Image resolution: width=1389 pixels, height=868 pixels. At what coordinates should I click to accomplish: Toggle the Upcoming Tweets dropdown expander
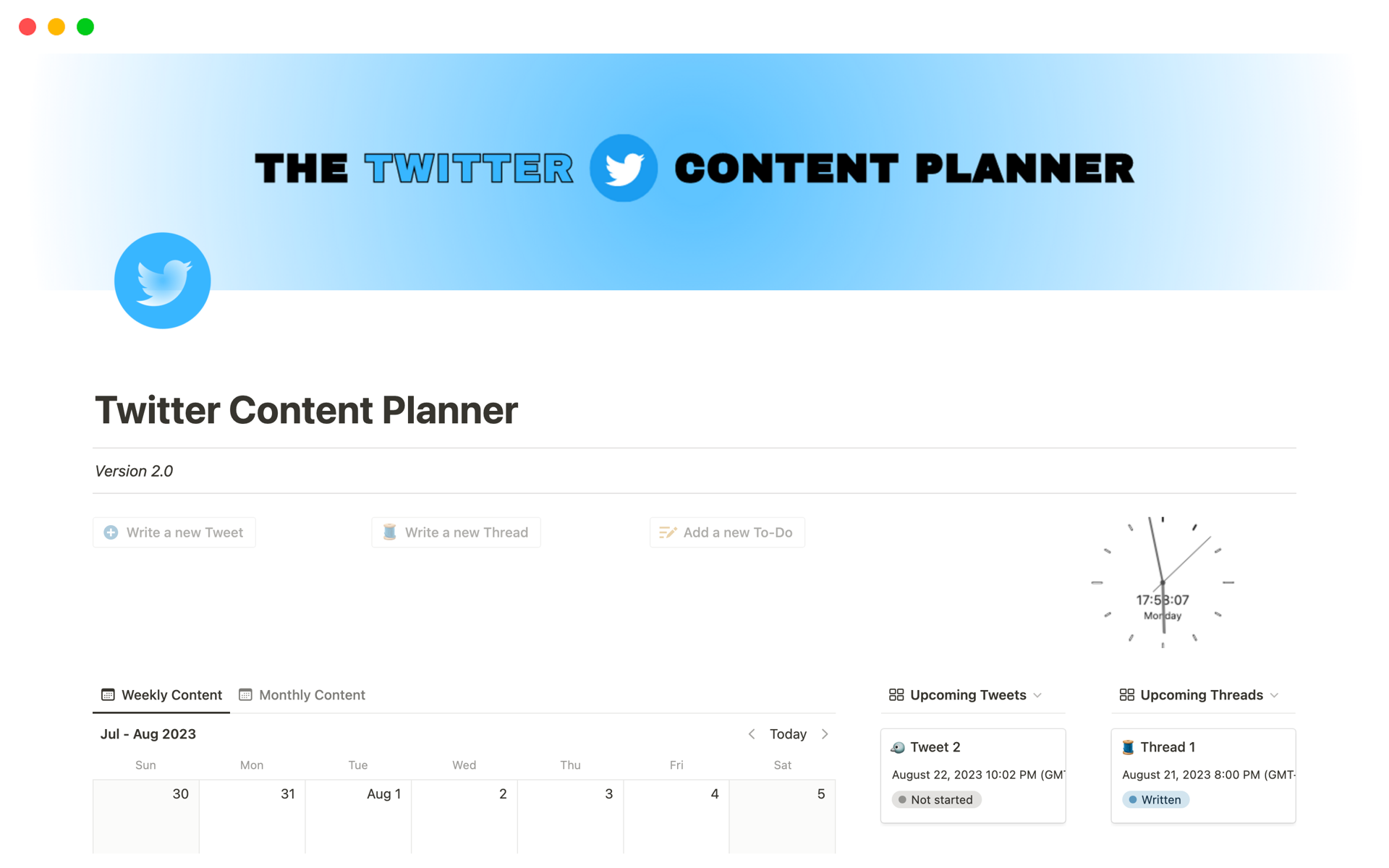1039,695
